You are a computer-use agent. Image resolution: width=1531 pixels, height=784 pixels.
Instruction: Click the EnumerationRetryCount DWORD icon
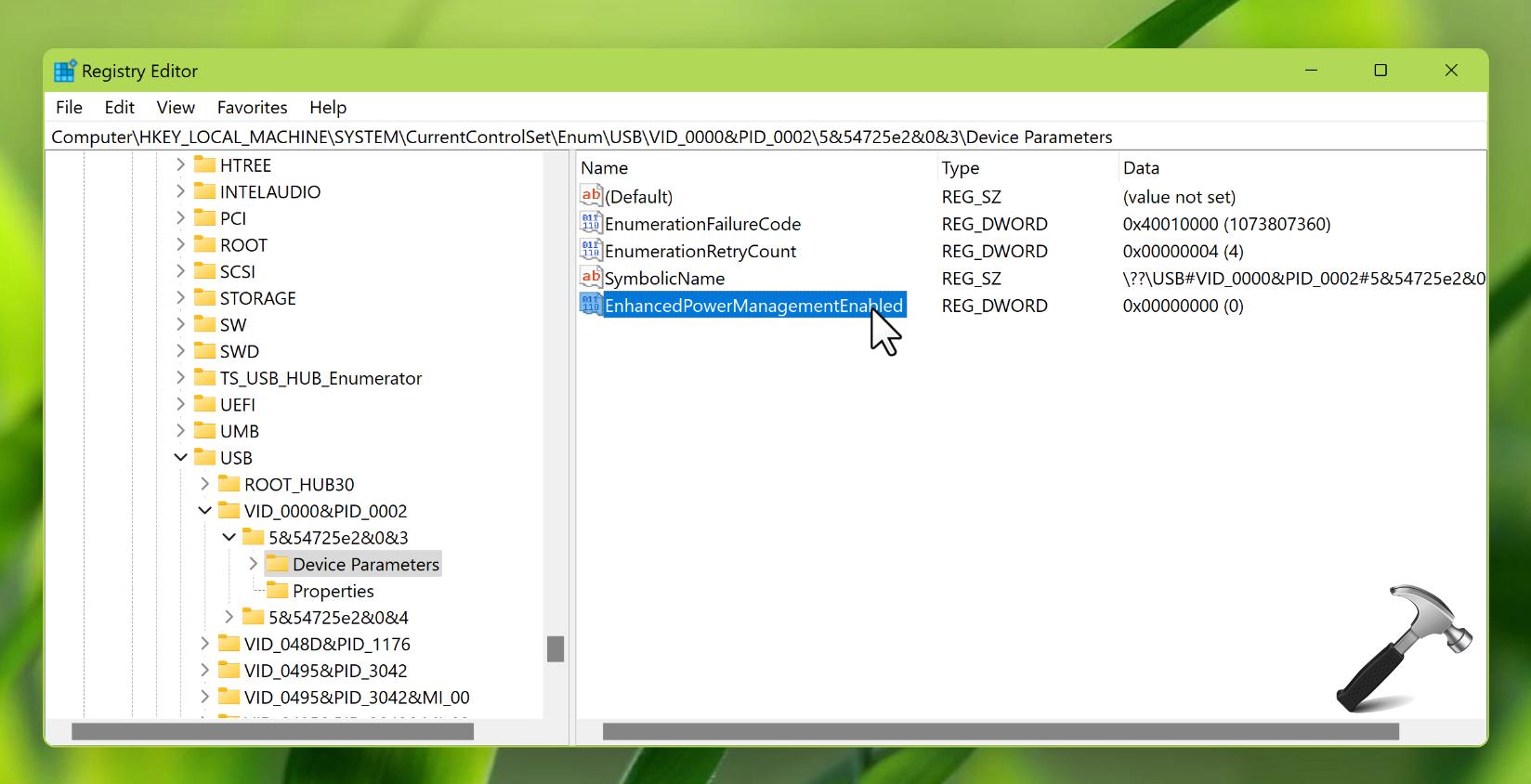590,250
